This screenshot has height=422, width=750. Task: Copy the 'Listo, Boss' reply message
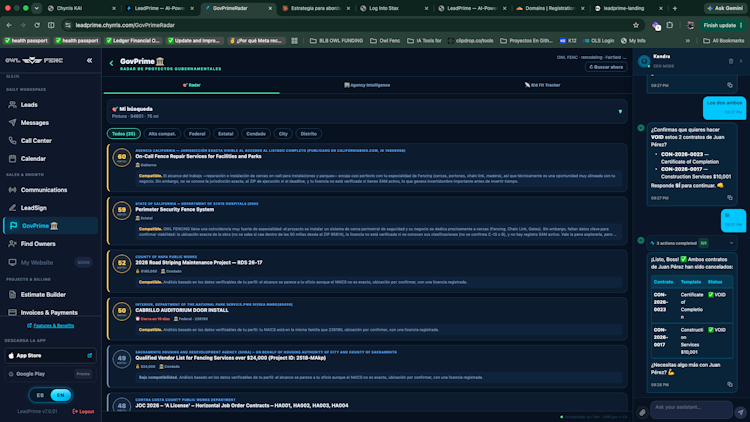point(730,384)
